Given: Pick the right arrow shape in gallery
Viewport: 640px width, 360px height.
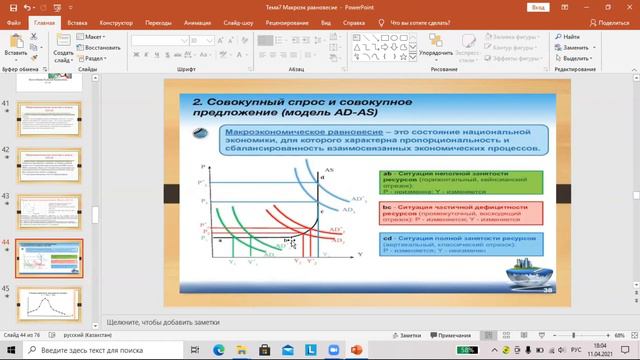Looking at the screenshot, I should [384, 47].
